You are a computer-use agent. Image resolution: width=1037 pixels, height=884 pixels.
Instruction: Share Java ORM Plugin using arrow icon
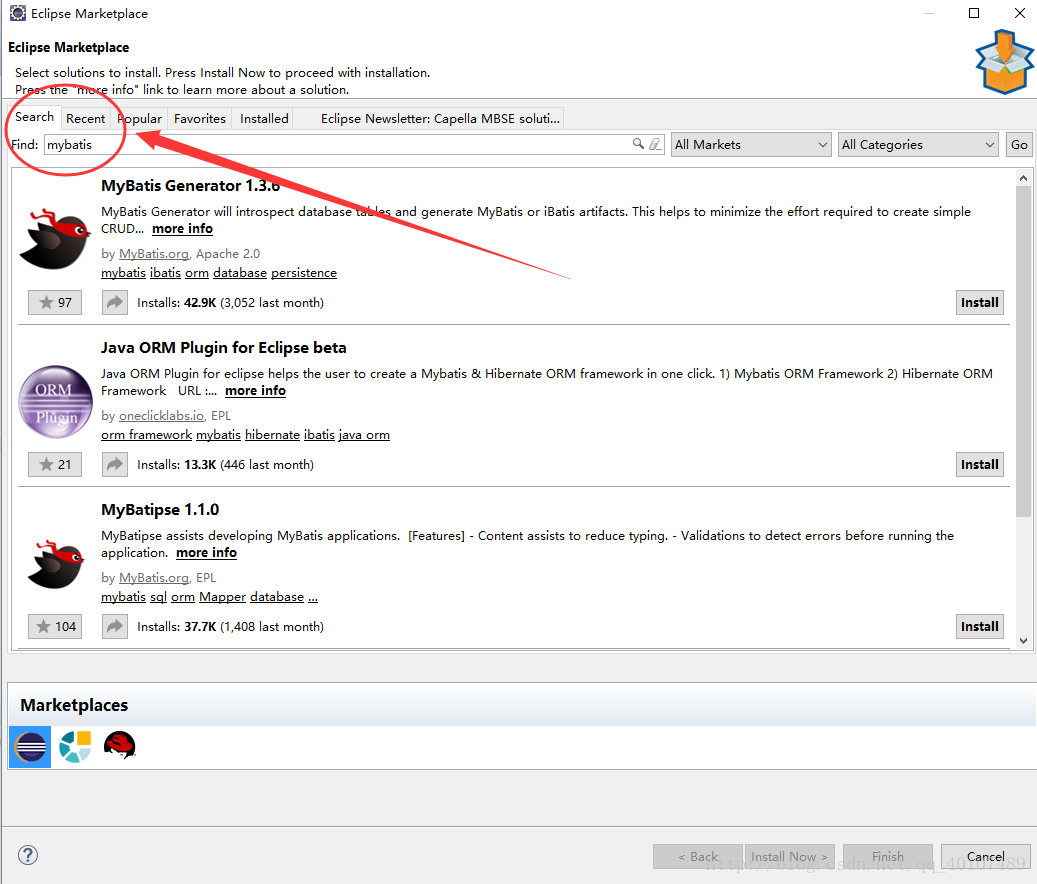pyautogui.click(x=115, y=464)
